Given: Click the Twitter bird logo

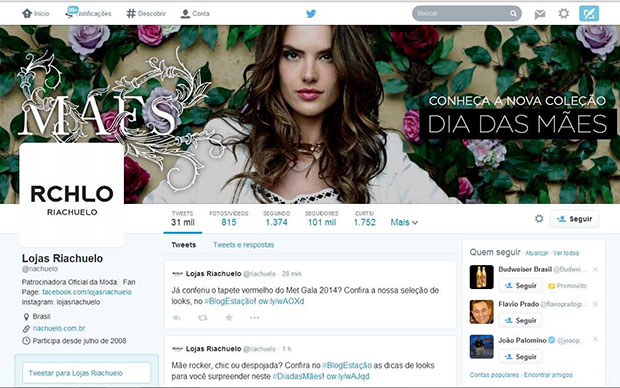Looking at the screenshot, I should click(x=311, y=13).
